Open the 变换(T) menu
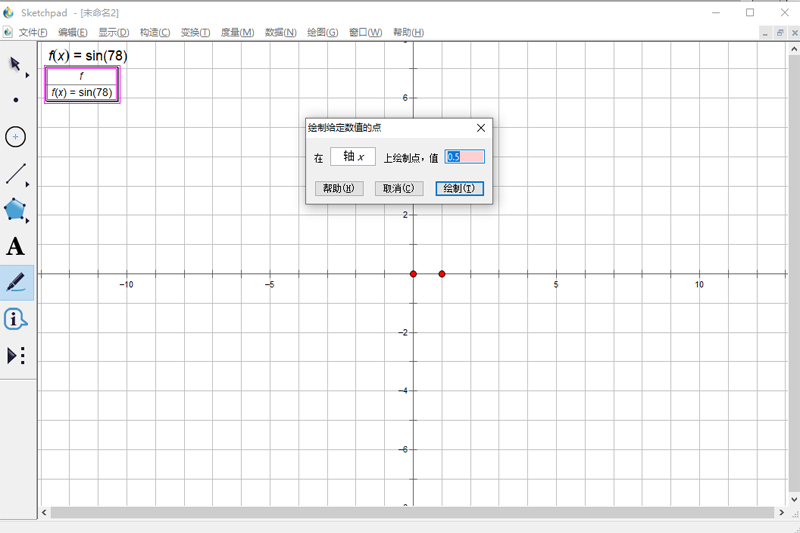800x533 pixels. pos(195,33)
